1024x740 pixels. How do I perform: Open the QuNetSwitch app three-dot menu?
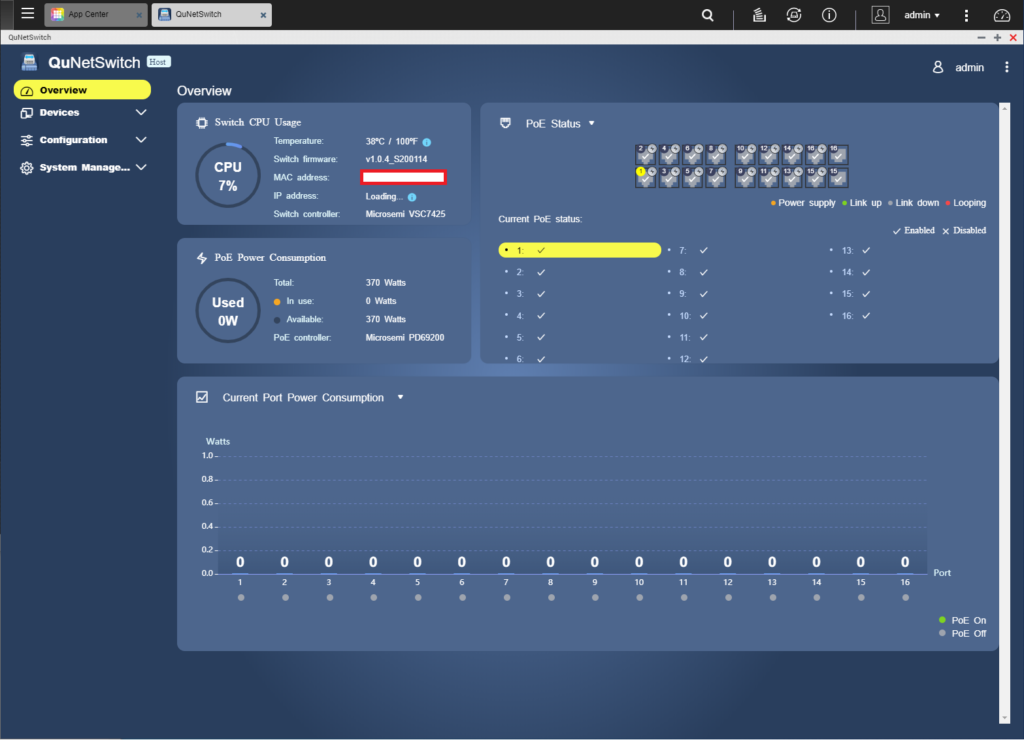click(x=1006, y=67)
